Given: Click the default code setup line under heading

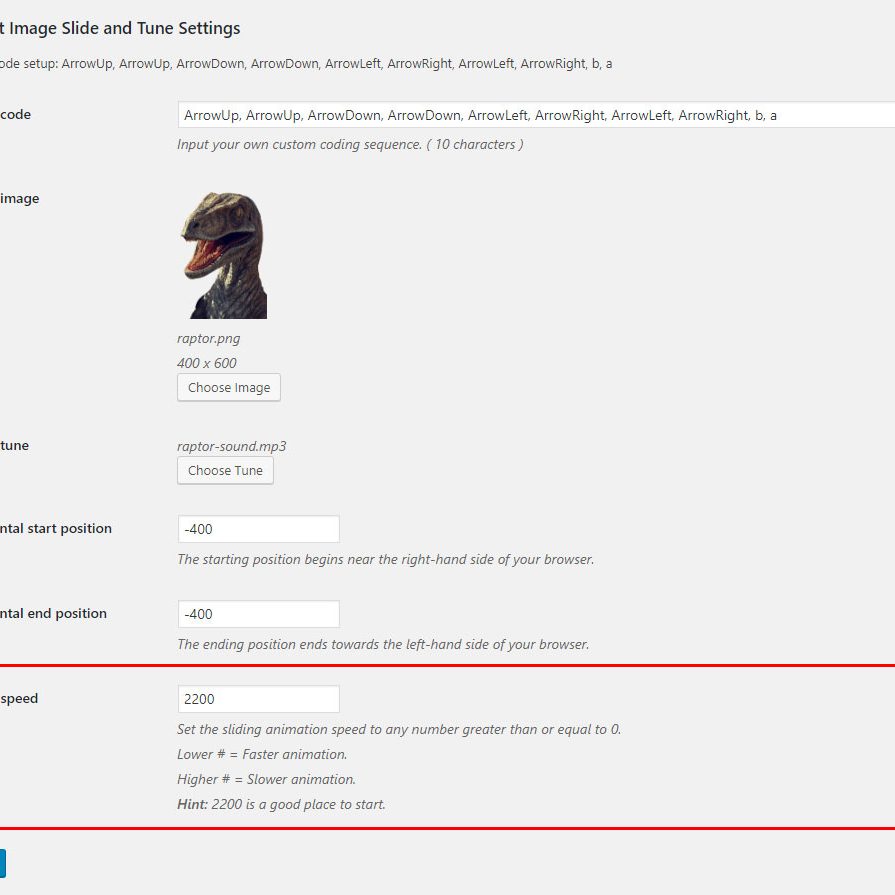Looking at the screenshot, I should [x=306, y=63].
